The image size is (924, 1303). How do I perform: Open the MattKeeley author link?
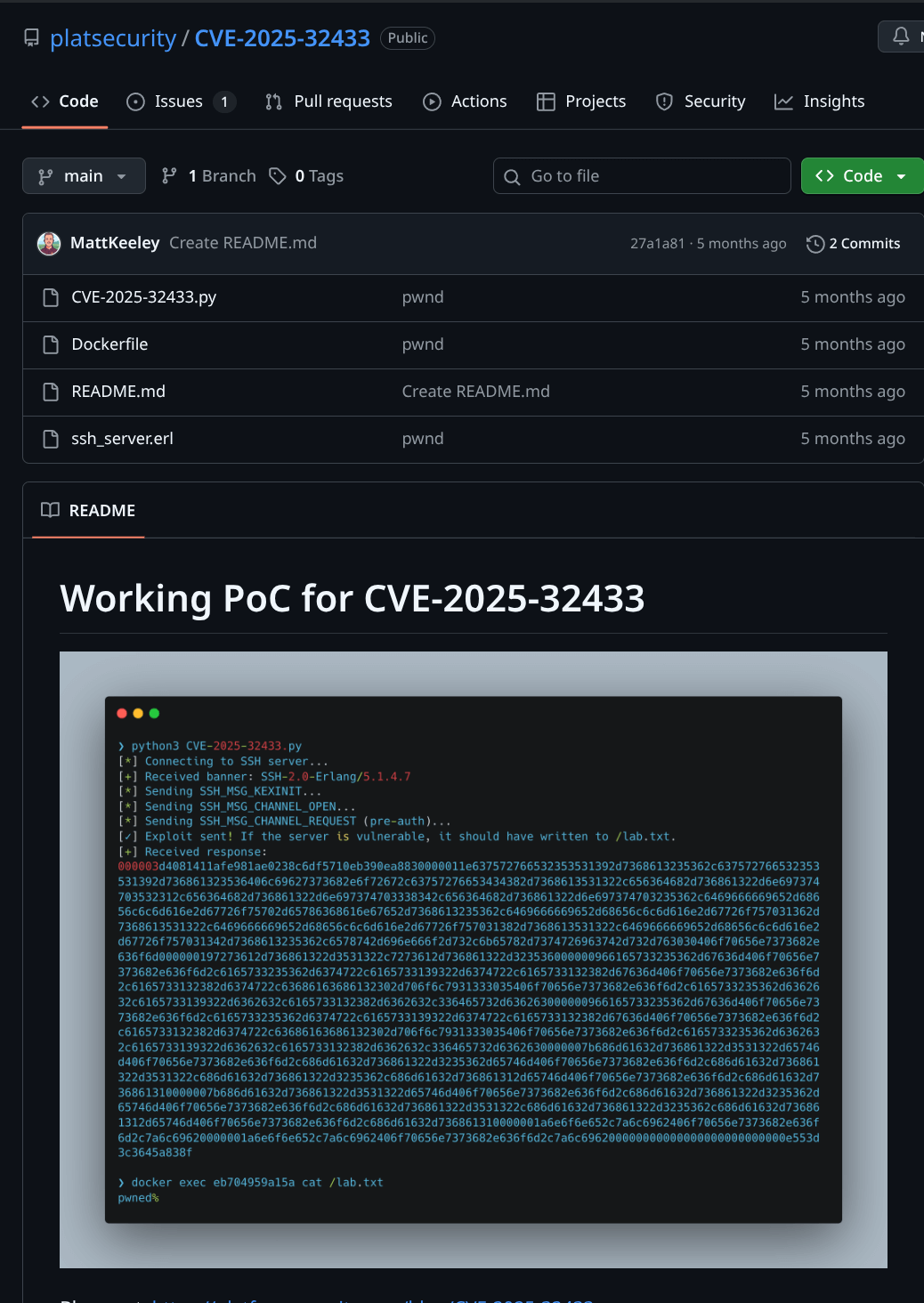115,243
